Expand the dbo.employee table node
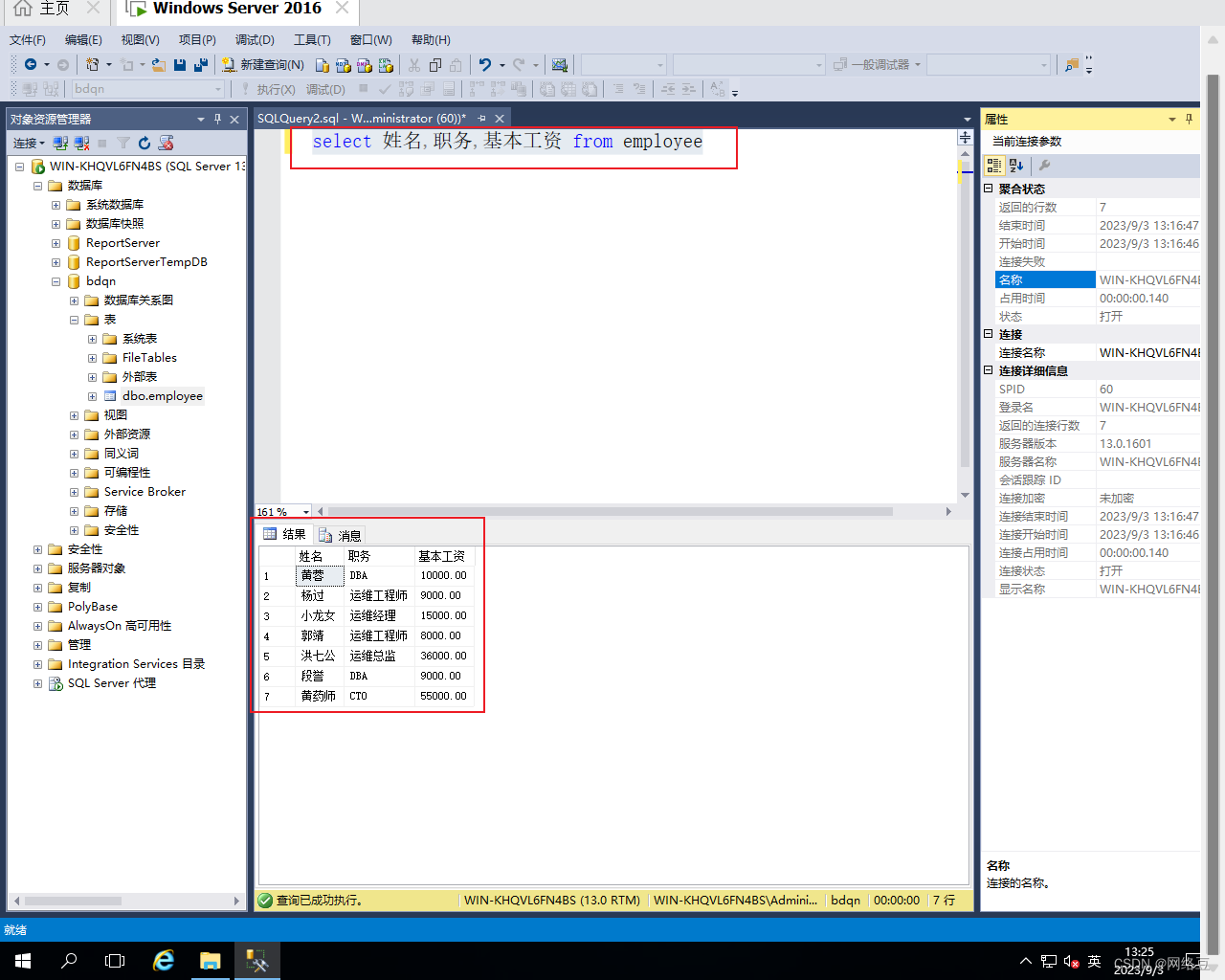The image size is (1225, 980). tap(92, 396)
